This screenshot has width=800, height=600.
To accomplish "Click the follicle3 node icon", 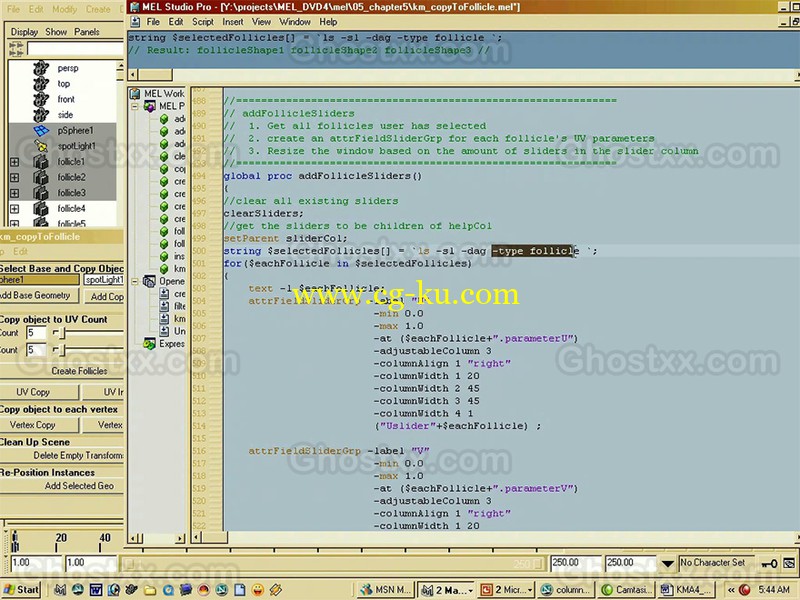I will (41, 193).
